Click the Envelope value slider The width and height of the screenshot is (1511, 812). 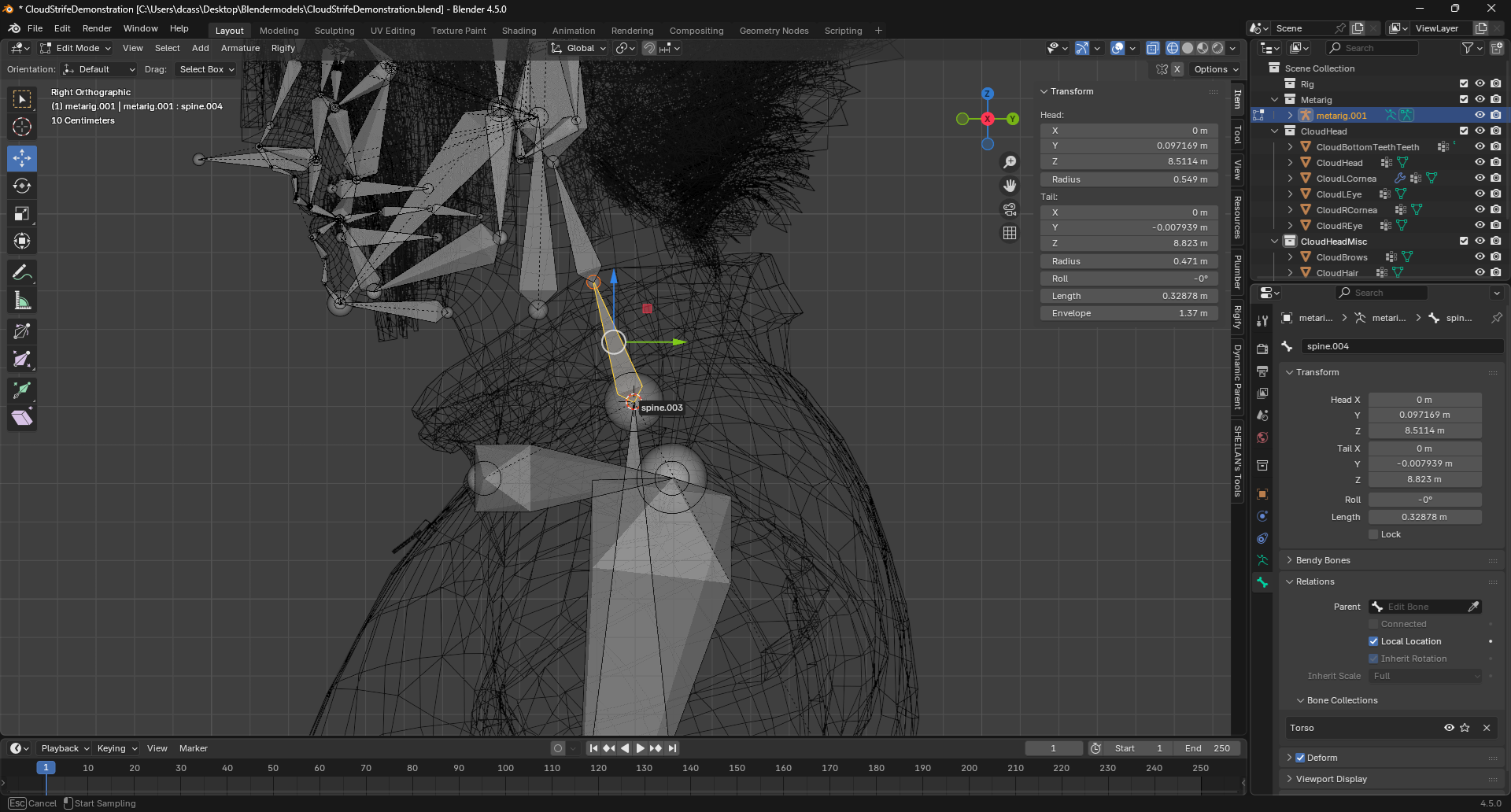click(1129, 313)
